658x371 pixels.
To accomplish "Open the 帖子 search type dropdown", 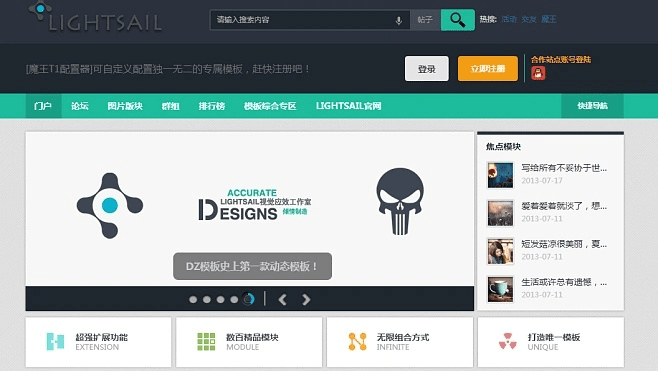I will click(x=425, y=20).
